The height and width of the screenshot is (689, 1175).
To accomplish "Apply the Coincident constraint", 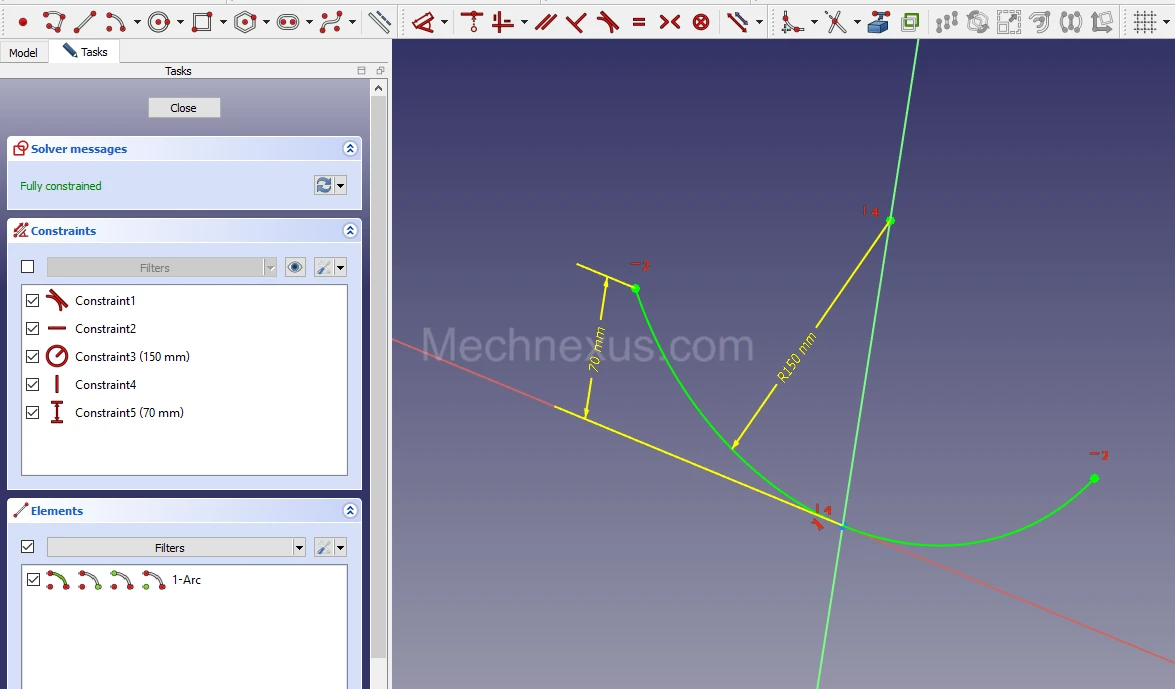I will tap(472, 22).
